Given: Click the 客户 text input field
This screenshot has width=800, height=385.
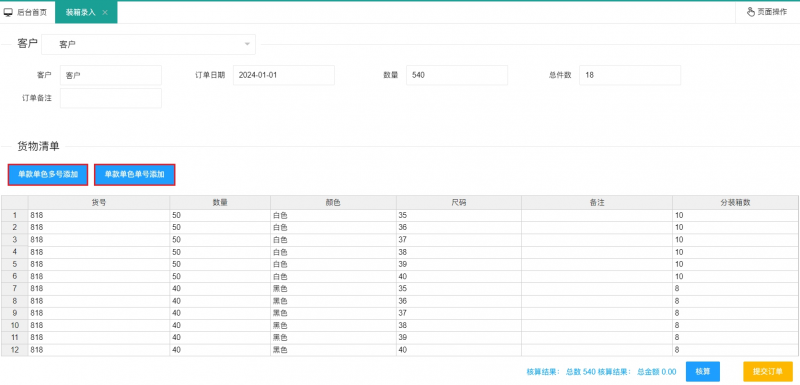Looking at the screenshot, I should click(111, 75).
